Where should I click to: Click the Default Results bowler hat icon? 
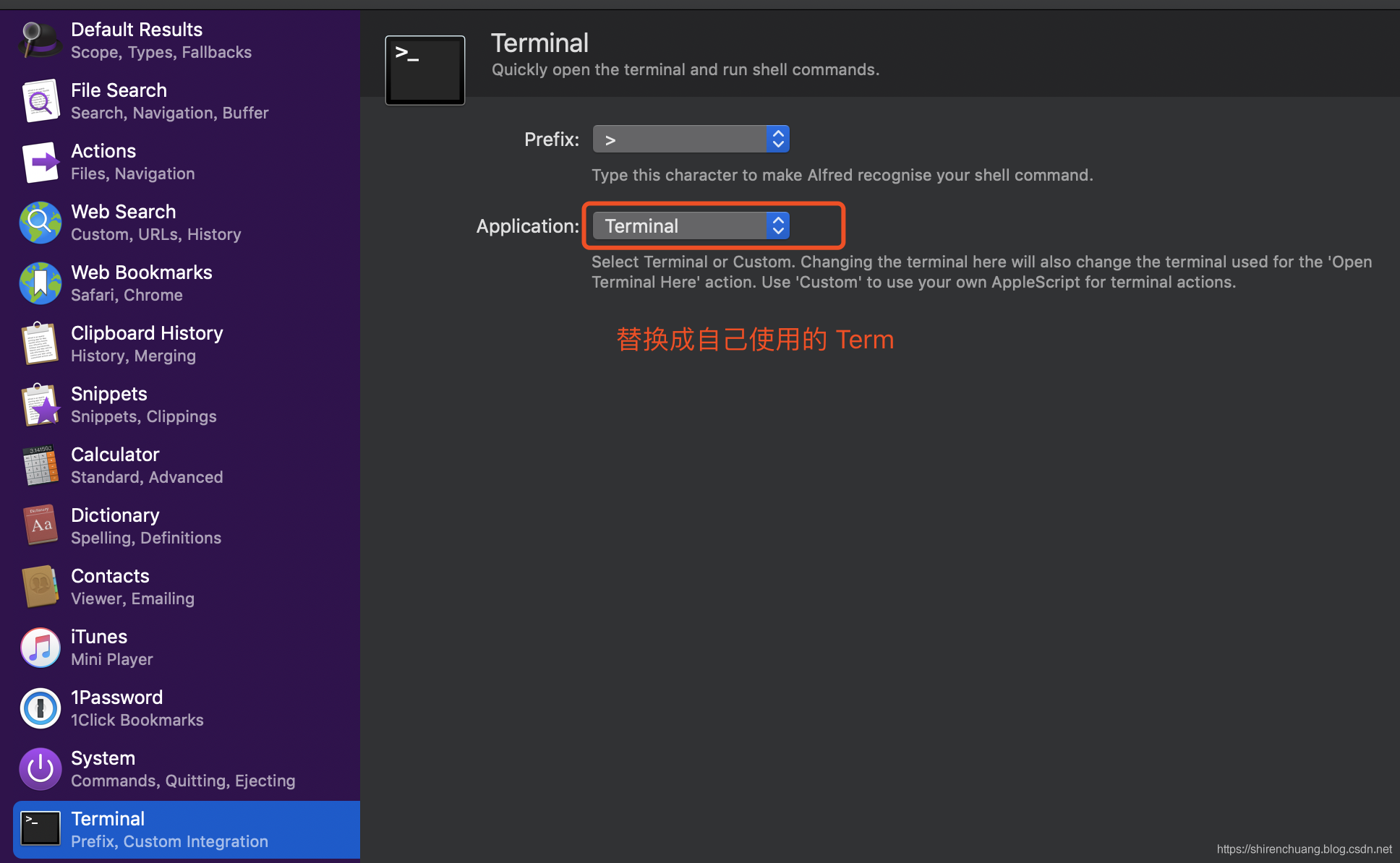[40, 40]
